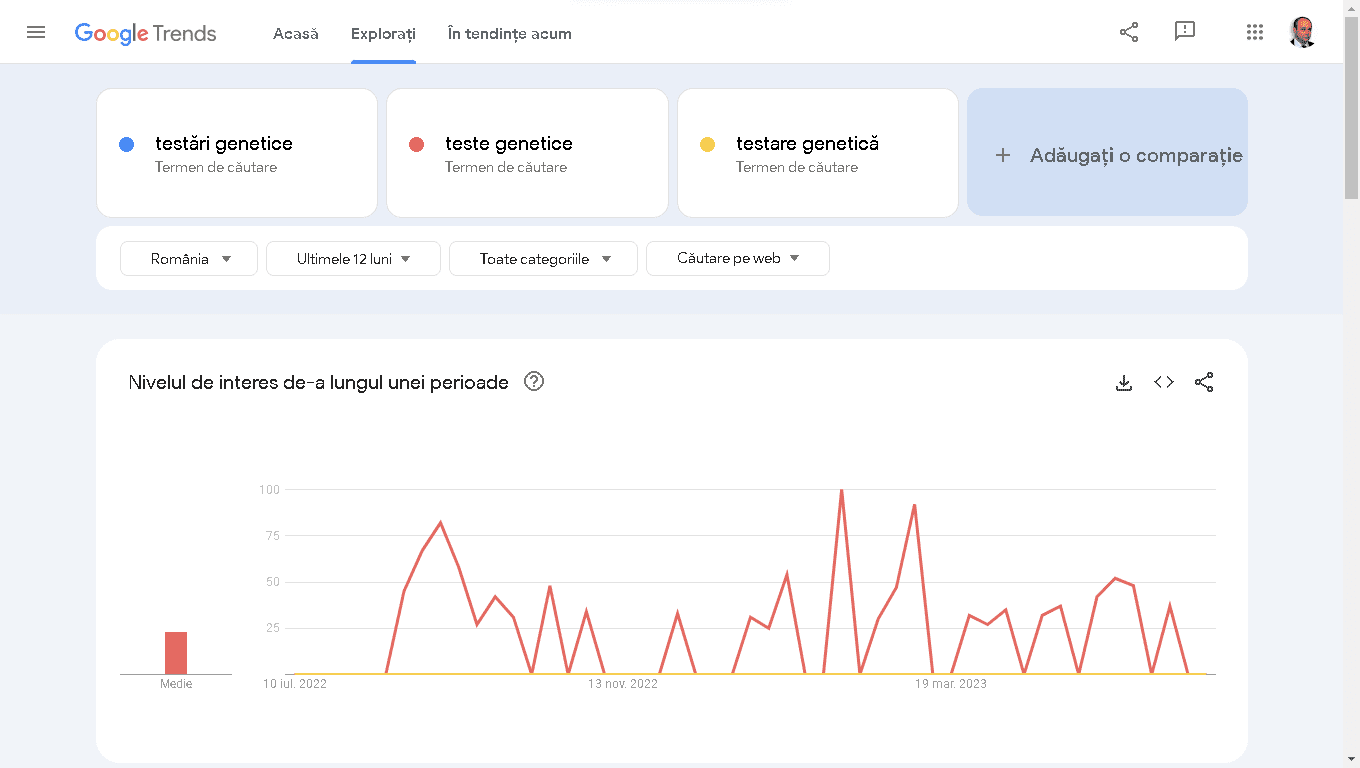
Task: Click the user account avatar
Action: [x=1302, y=32]
